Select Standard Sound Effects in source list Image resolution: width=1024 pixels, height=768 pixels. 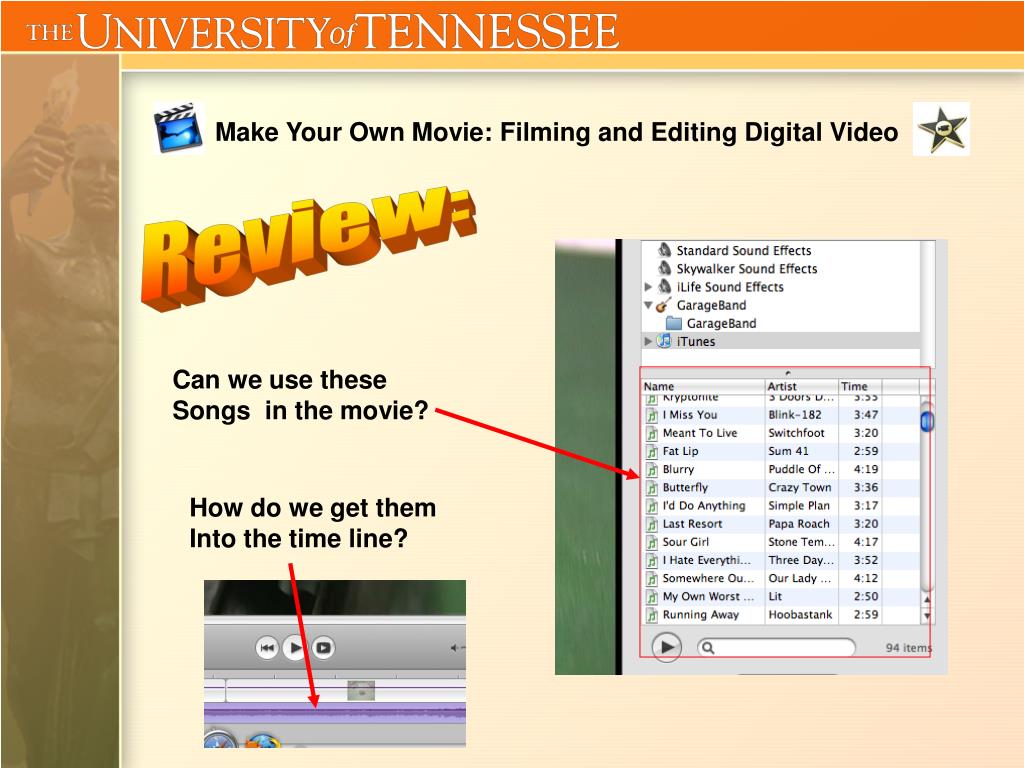pyautogui.click(x=743, y=251)
